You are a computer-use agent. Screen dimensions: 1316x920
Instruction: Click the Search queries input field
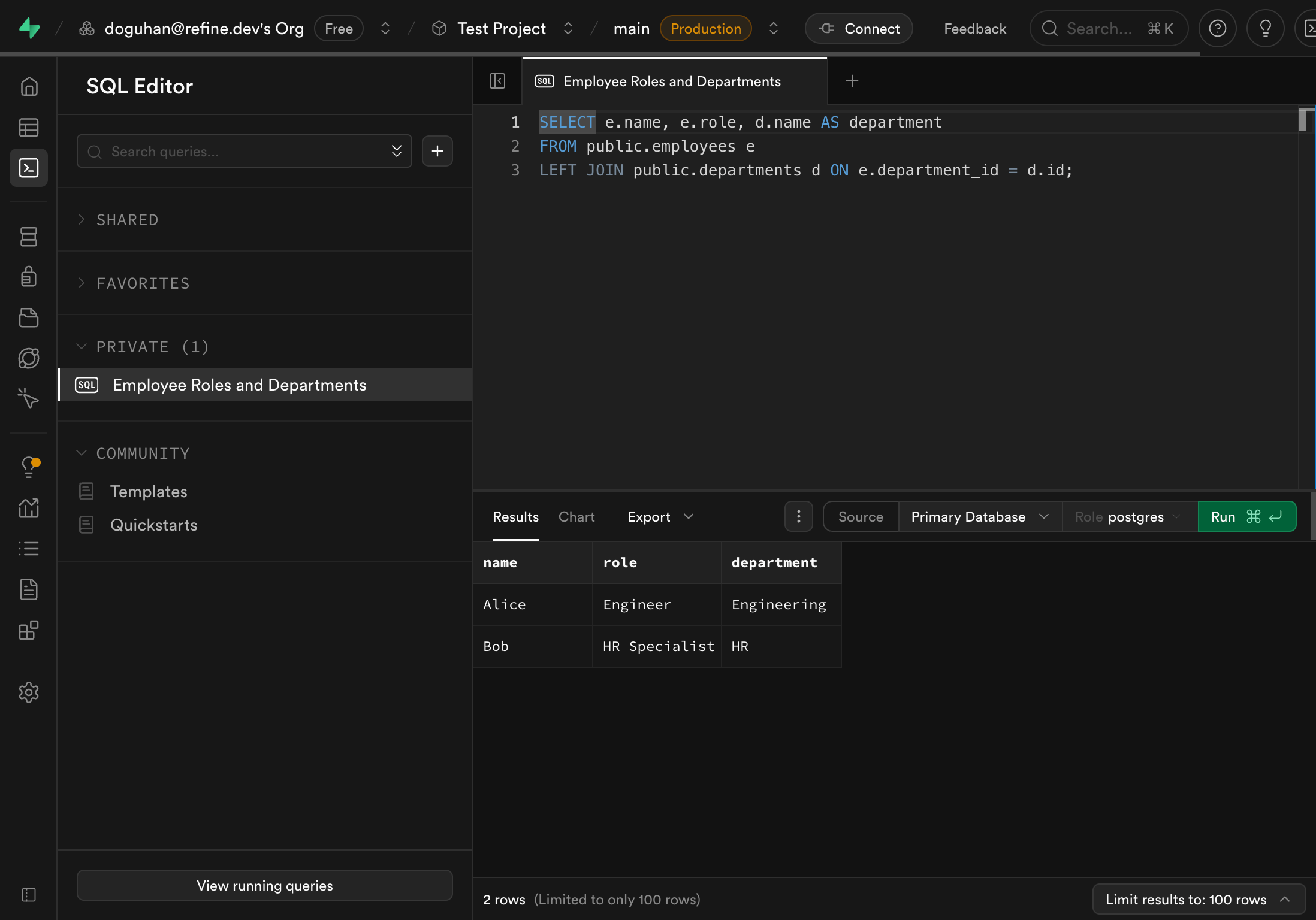pyautogui.click(x=240, y=151)
